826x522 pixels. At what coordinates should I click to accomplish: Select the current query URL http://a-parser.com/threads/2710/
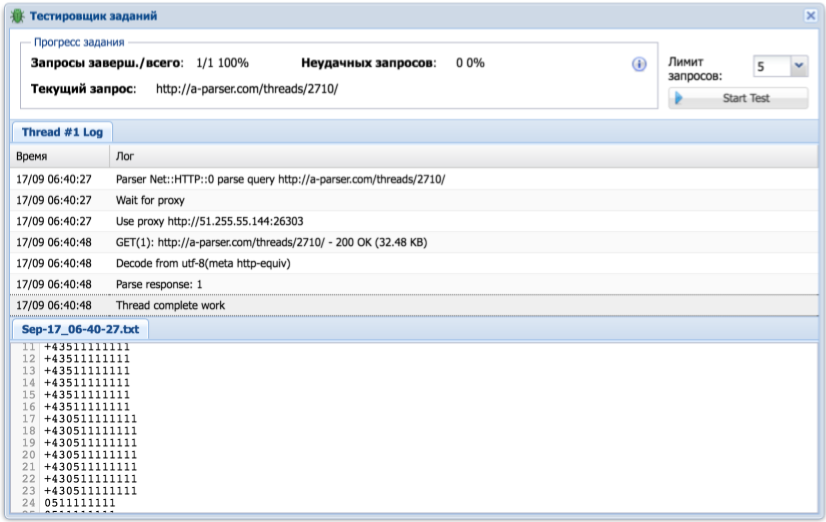[x=247, y=88]
